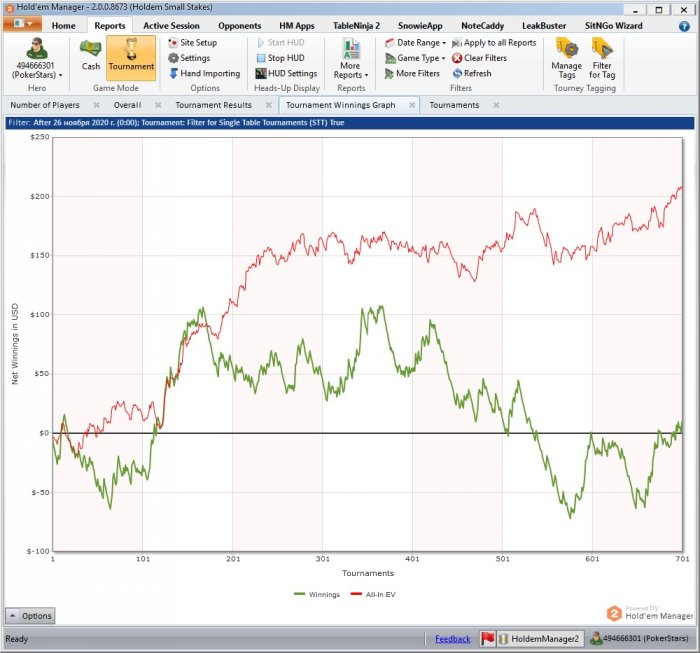Image resolution: width=700 pixels, height=653 pixels.
Task: Open Manage Tags
Action: [567, 59]
